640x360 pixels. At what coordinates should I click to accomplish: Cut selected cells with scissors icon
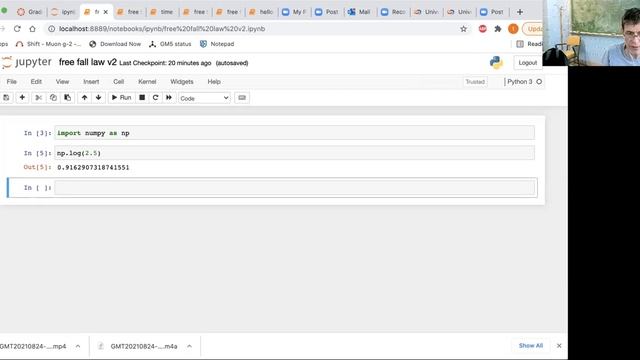(38, 98)
